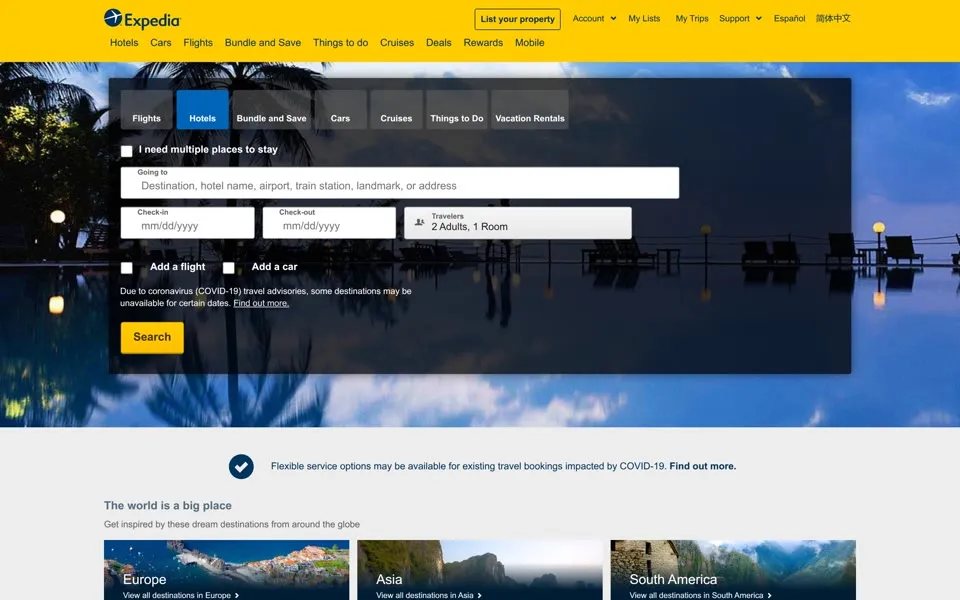Open Bundle and Save in top navigation
The width and height of the screenshot is (960, 600).
[263, 43]
